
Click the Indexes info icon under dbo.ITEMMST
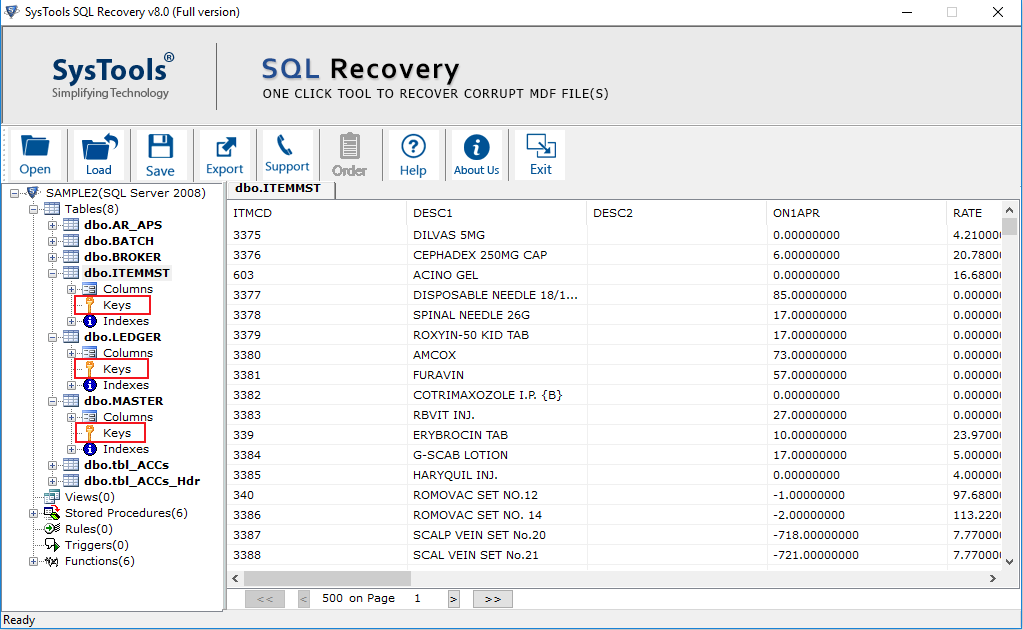(x=90, y=321)
